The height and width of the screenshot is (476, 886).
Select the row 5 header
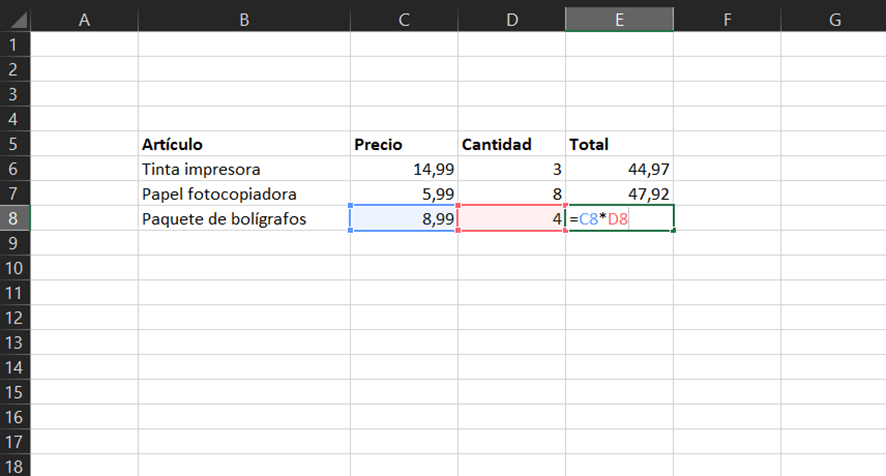pos(15,144)
